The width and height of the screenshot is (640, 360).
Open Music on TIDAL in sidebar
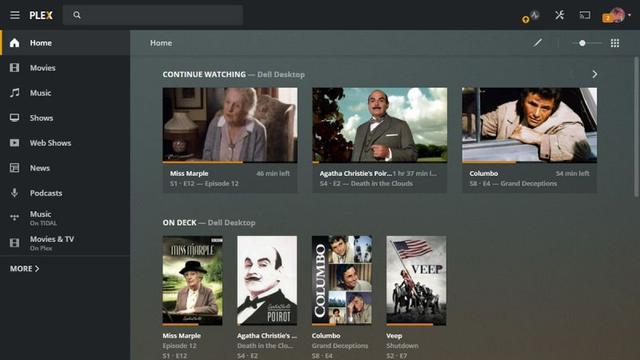(x=65, y=218)
